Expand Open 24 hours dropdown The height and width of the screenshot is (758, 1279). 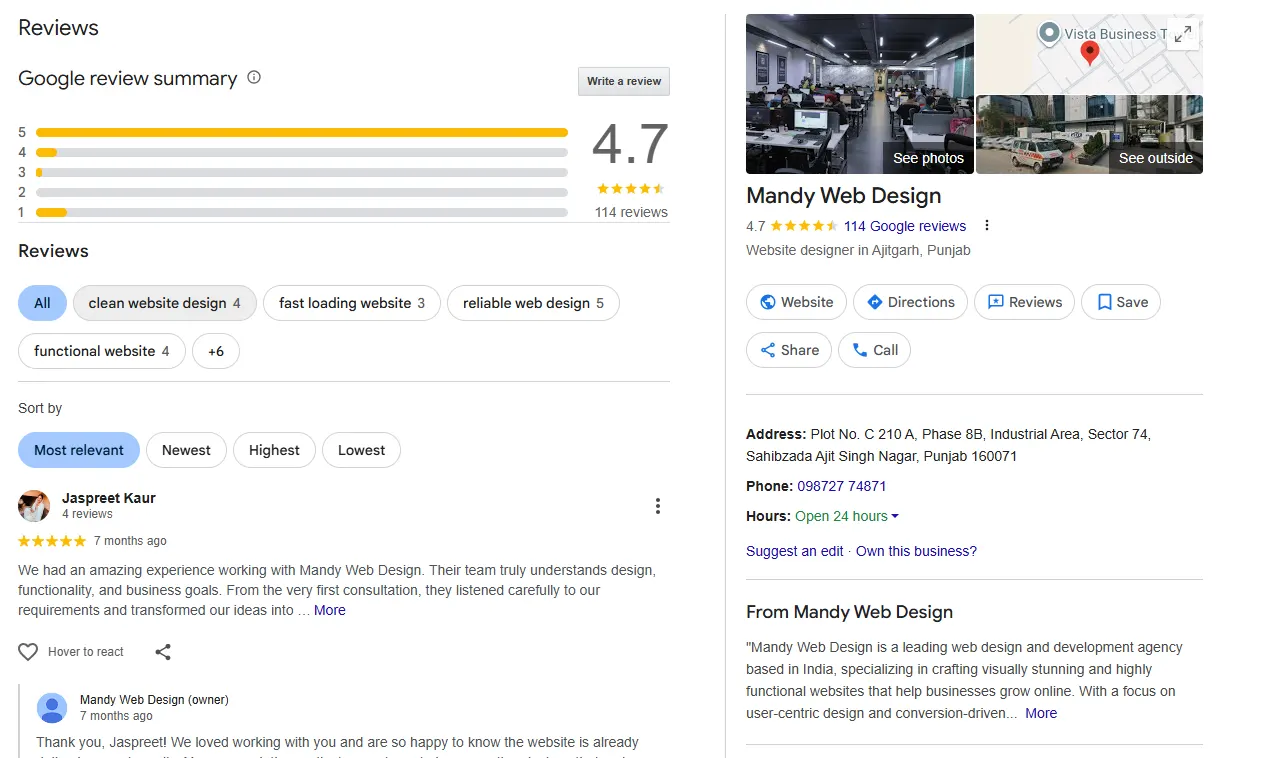(x=847, y=516)
